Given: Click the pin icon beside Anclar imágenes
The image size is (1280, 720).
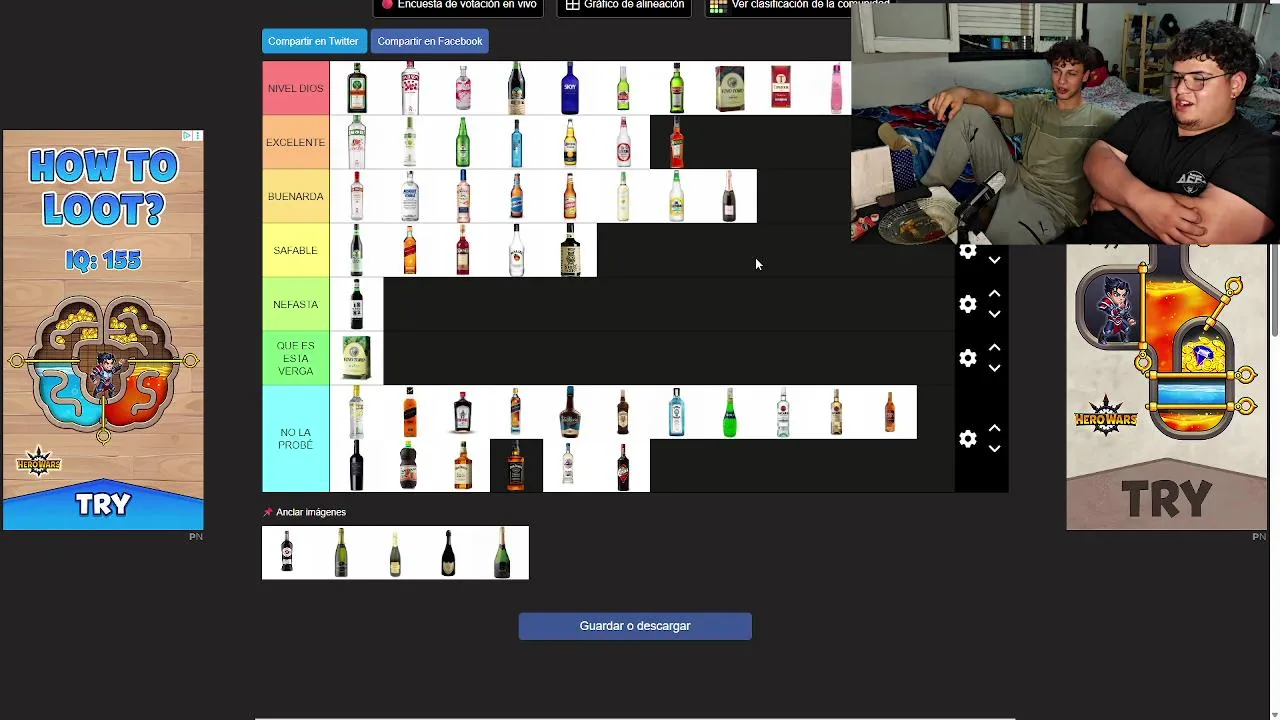Looking at the screenshot, I should [268, 512].
